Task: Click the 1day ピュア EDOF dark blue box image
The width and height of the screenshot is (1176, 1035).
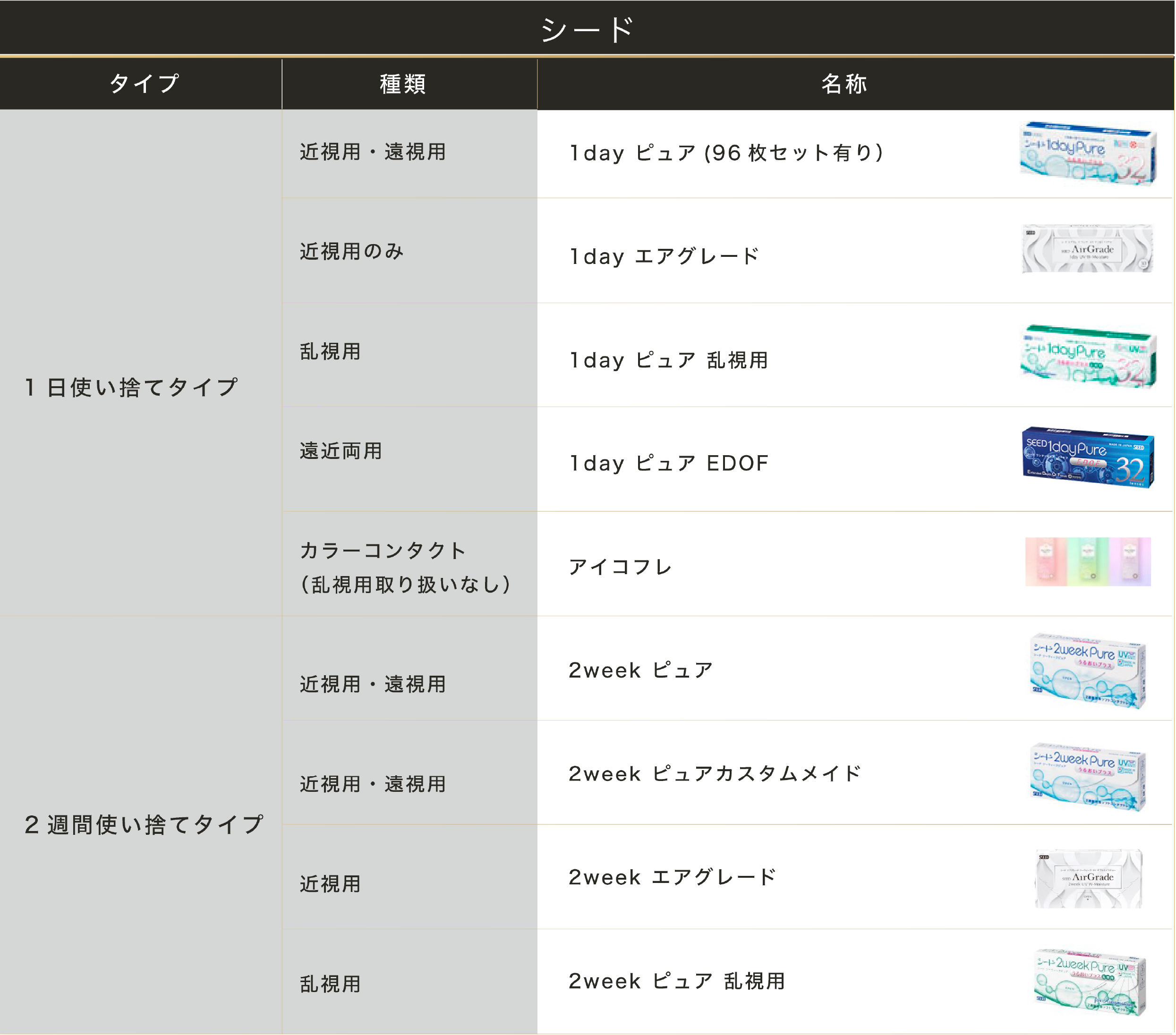Action: [1087, 458]
